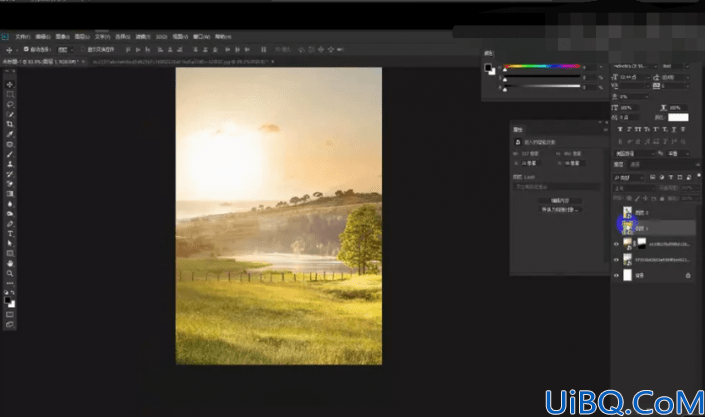This screenshot has width=705, height=417.
Task: Open the File menu
Action: 23,36
